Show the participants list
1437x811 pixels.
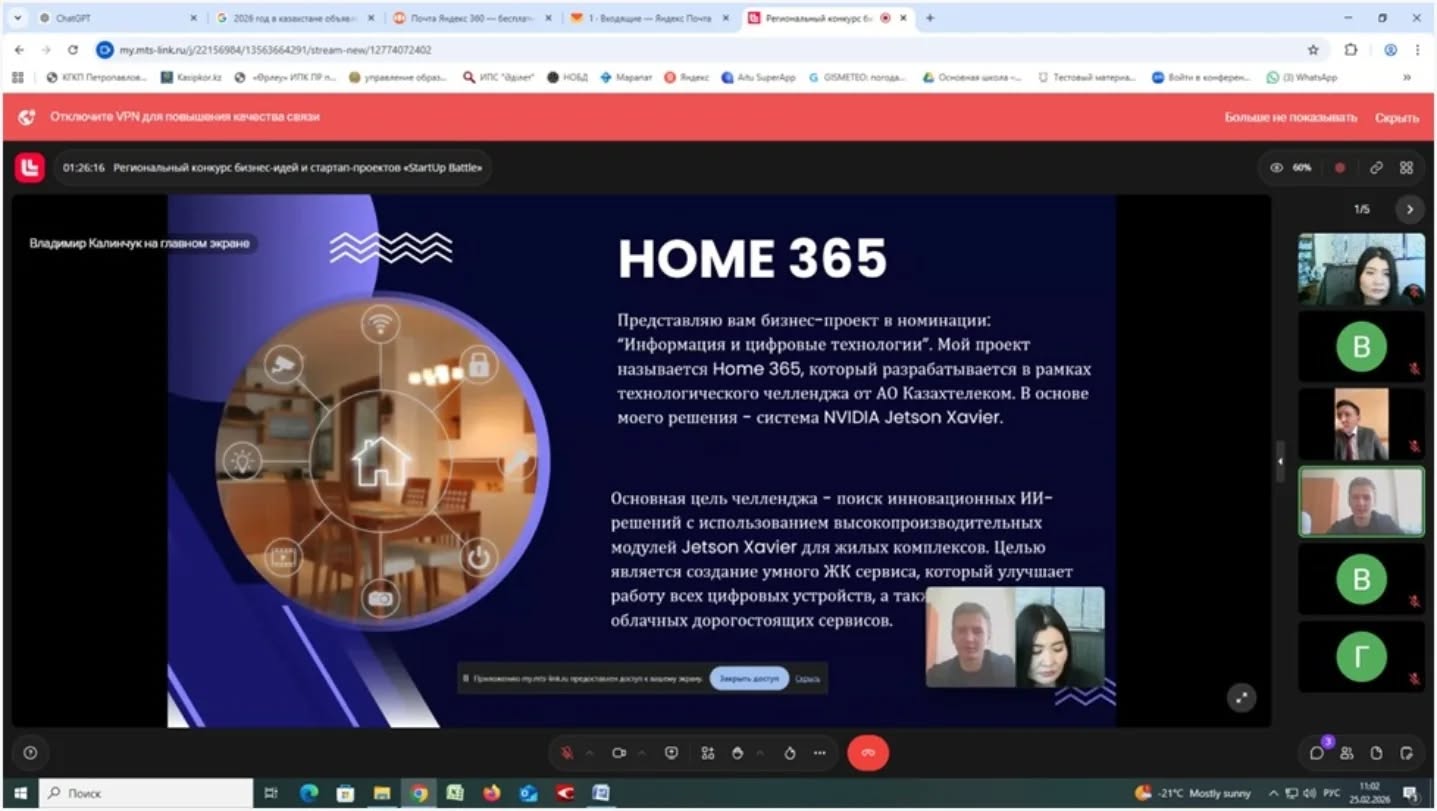click(1347, 753)
